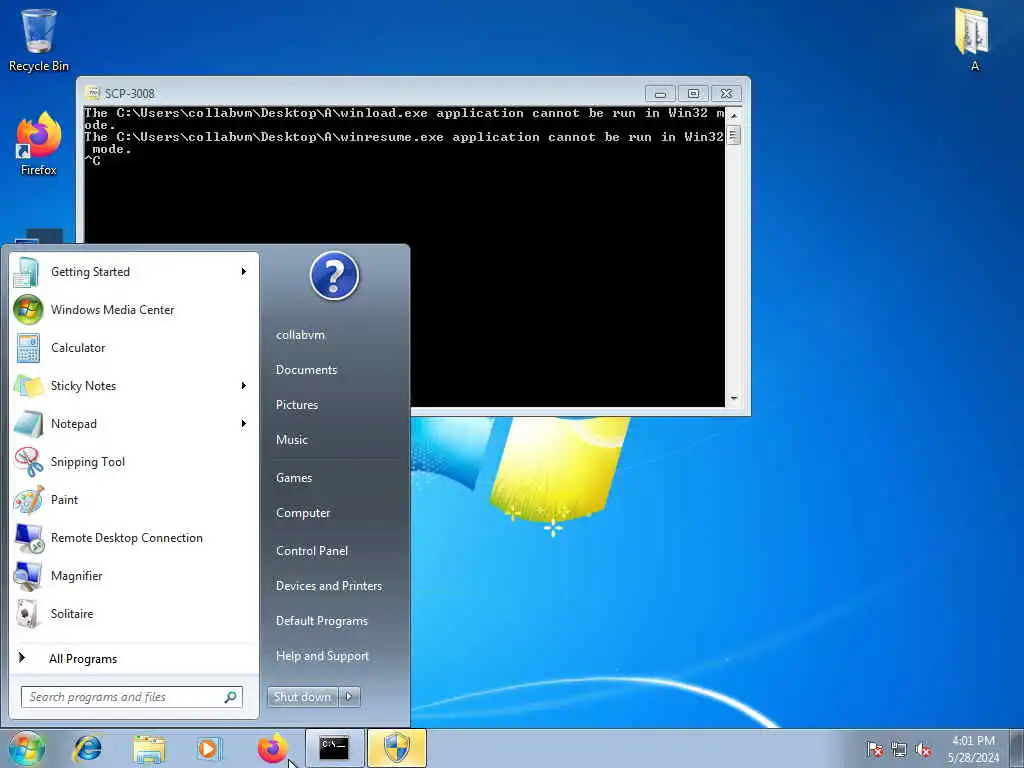Switch to the command prompt taskbar button

[334, 748]
